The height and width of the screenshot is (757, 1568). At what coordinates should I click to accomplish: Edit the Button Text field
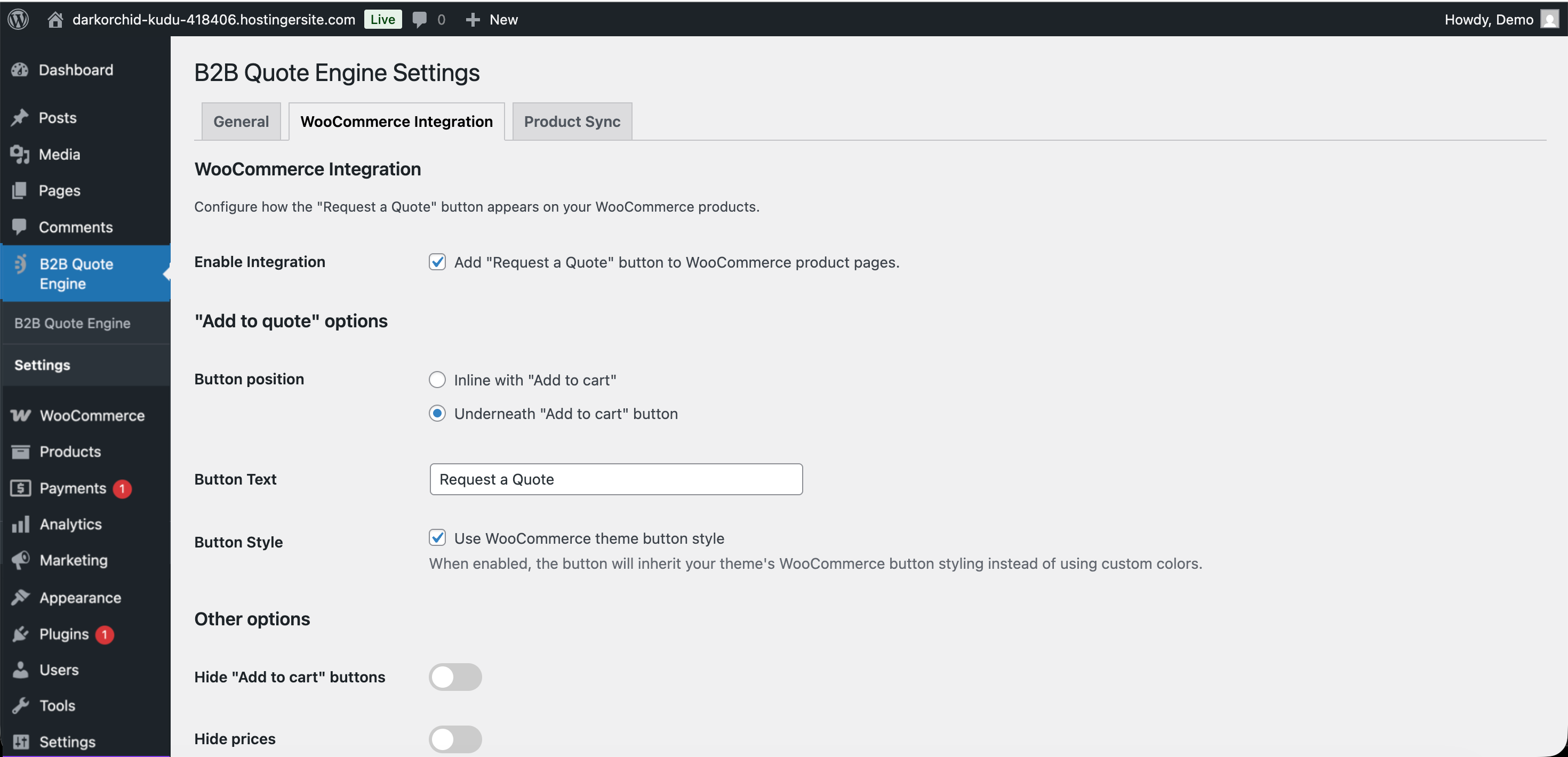point(615,479)
